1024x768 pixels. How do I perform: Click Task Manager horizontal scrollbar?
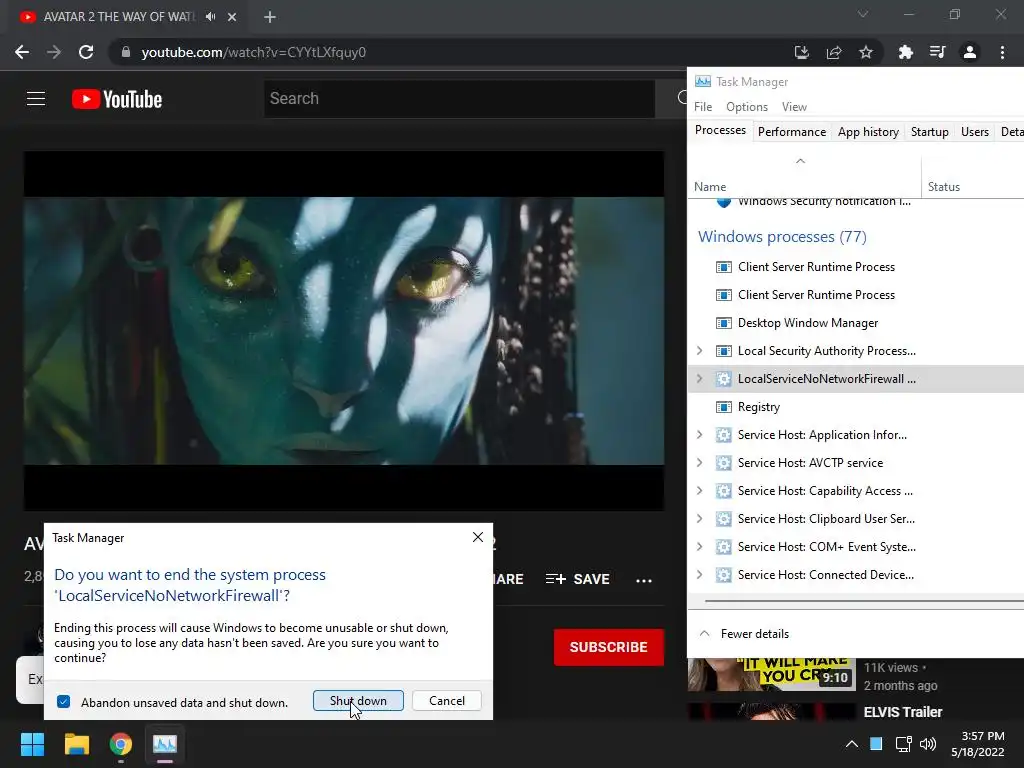864,601
